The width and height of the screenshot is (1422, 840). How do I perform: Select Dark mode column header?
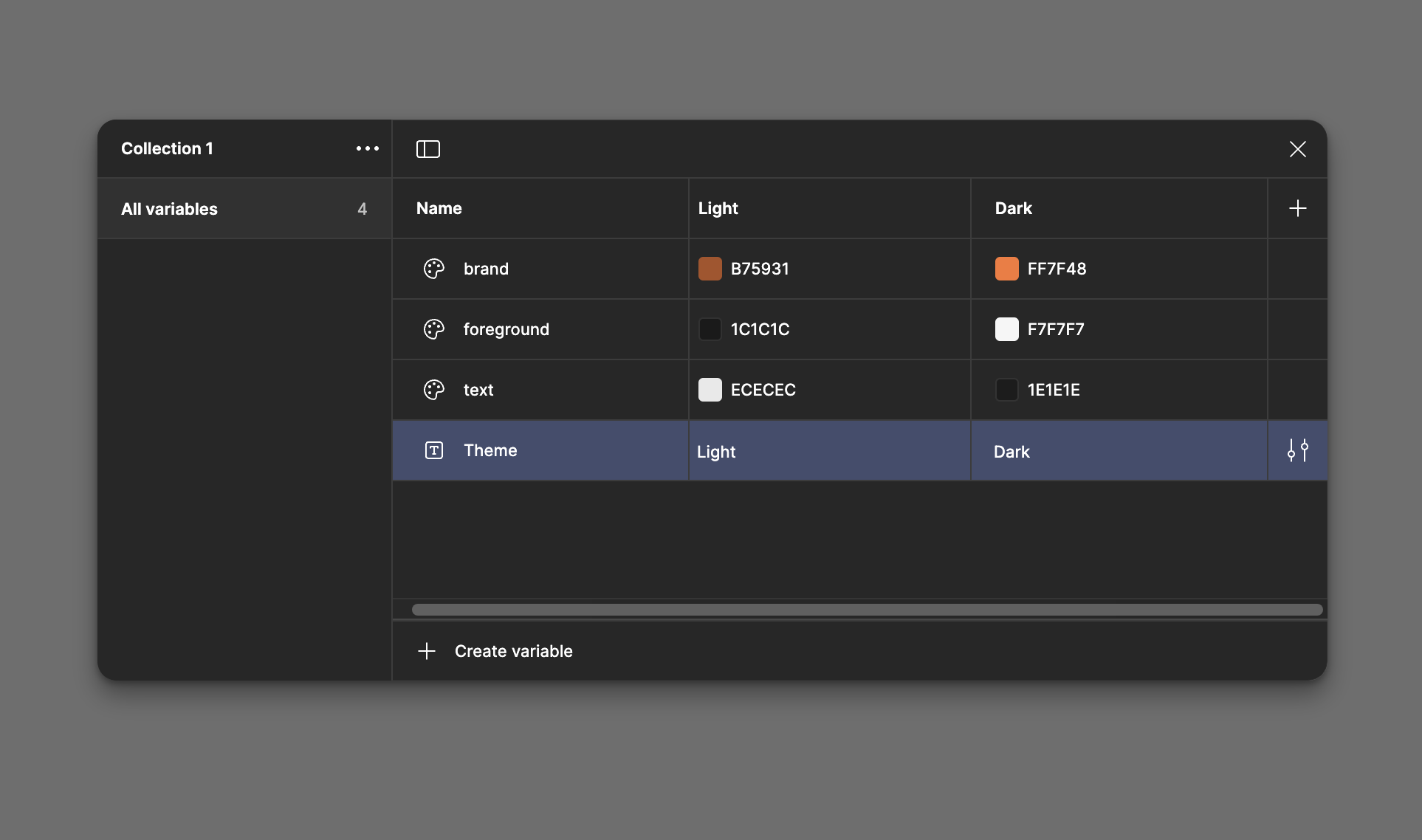[x=1012, y=208]
